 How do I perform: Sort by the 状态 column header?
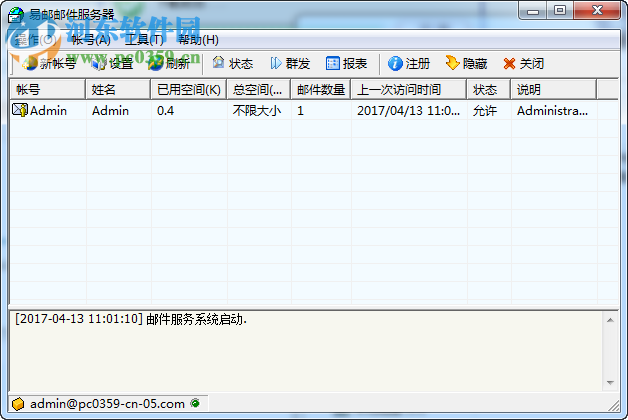point(489,89)
